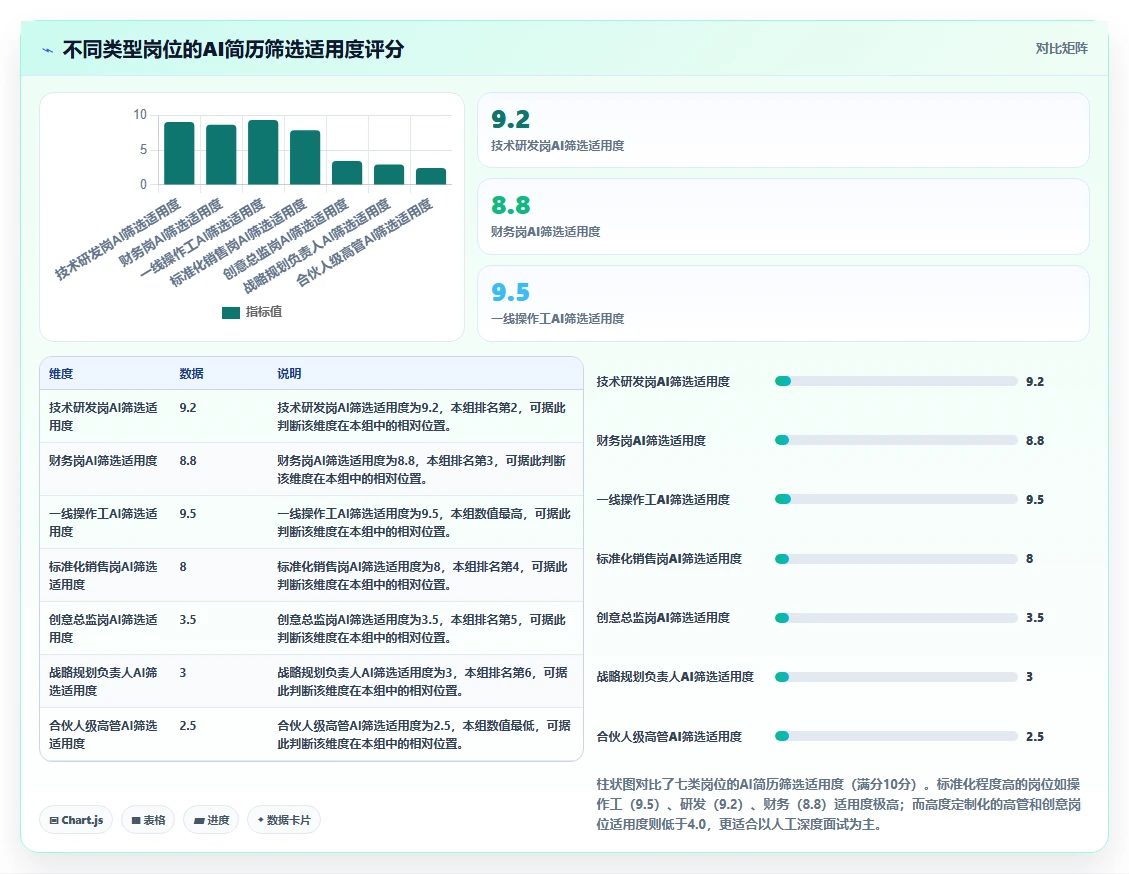Click the 数据 column header
This screenshot has width=1129, height=874.
pyautogui.click(x=192, y=374)
